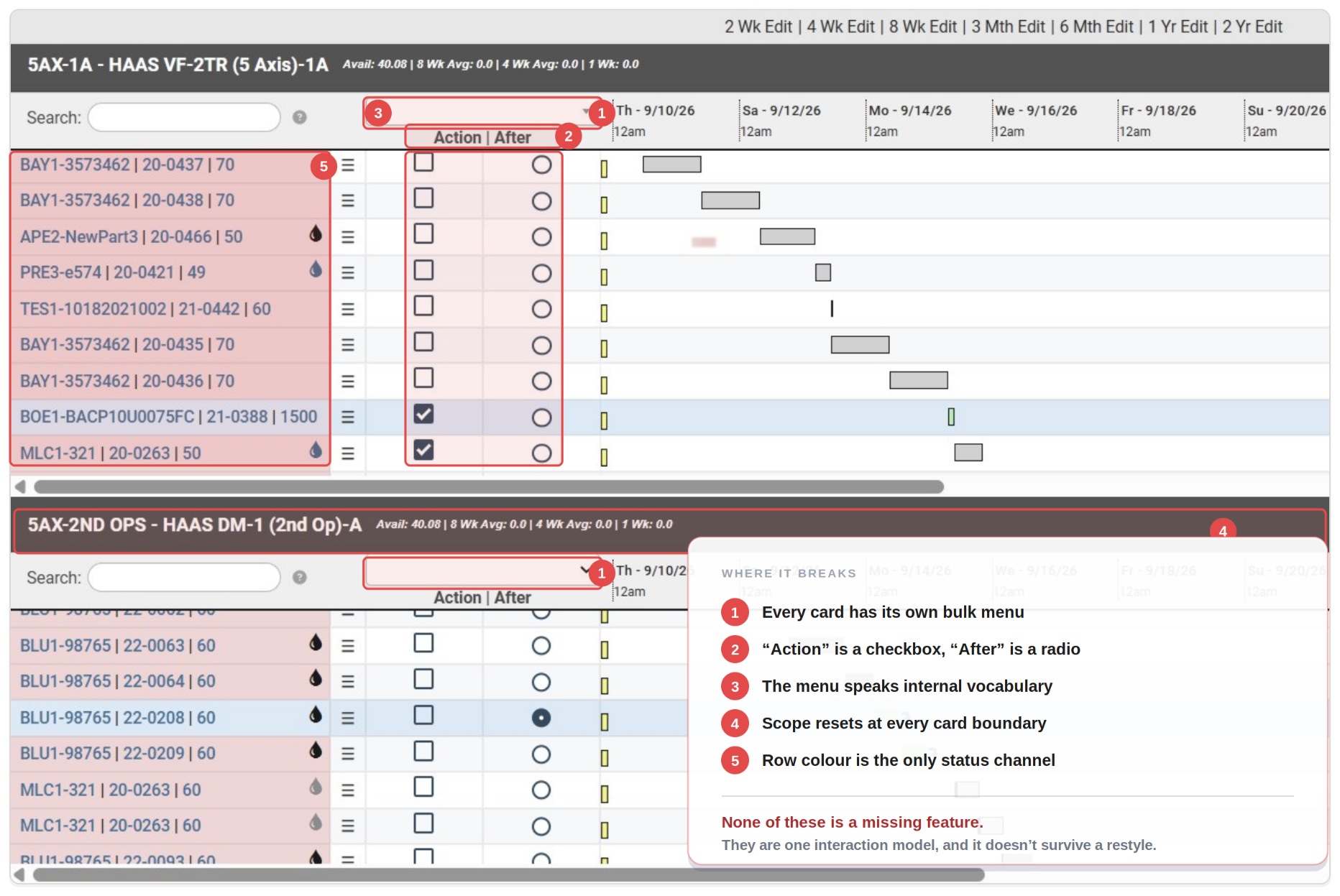Click the search help icon in 5AX-1A card
1340x896 pixels.
(x=300, y=117)
